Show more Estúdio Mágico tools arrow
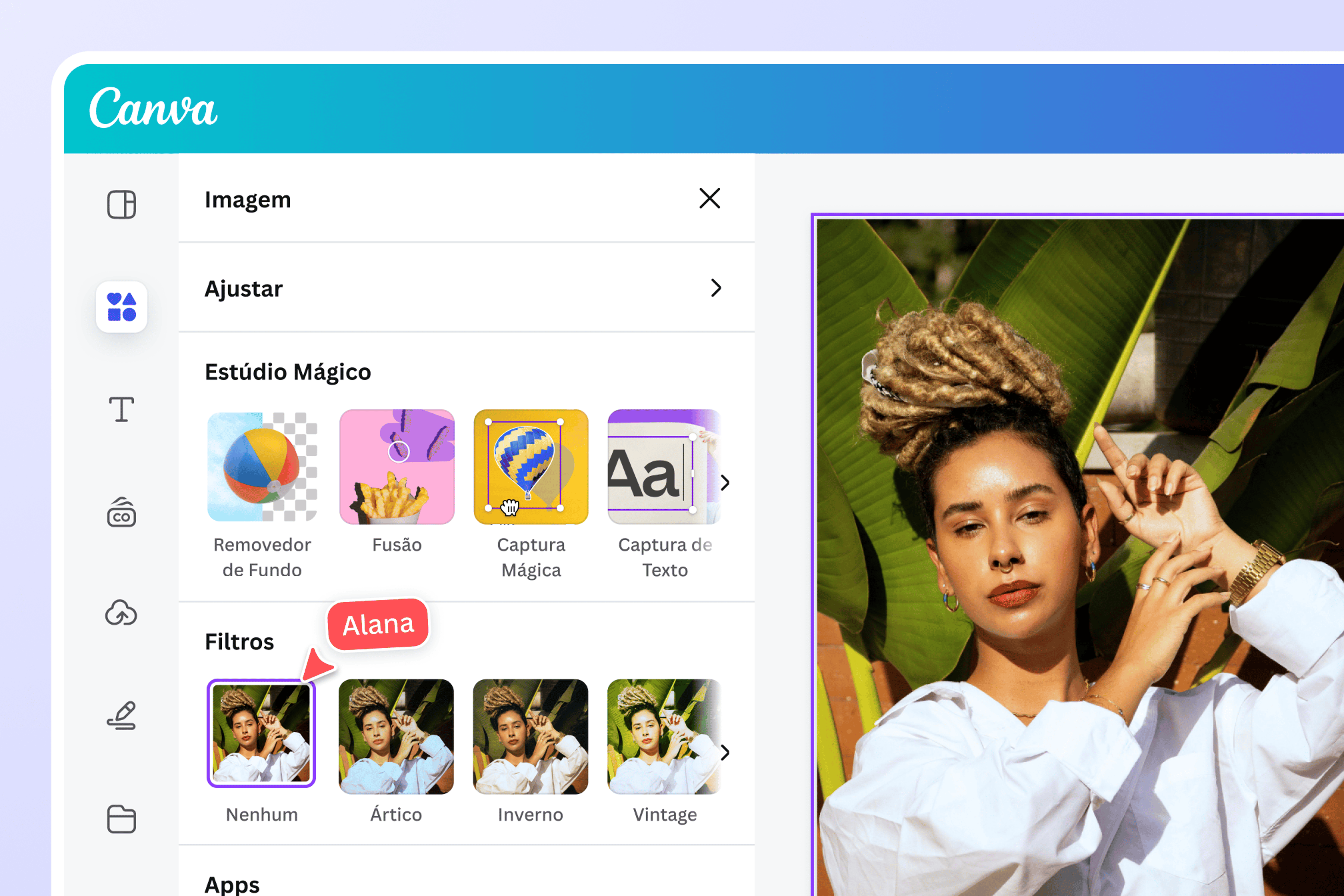This screenshot has width=1344, height=896. 725,483
